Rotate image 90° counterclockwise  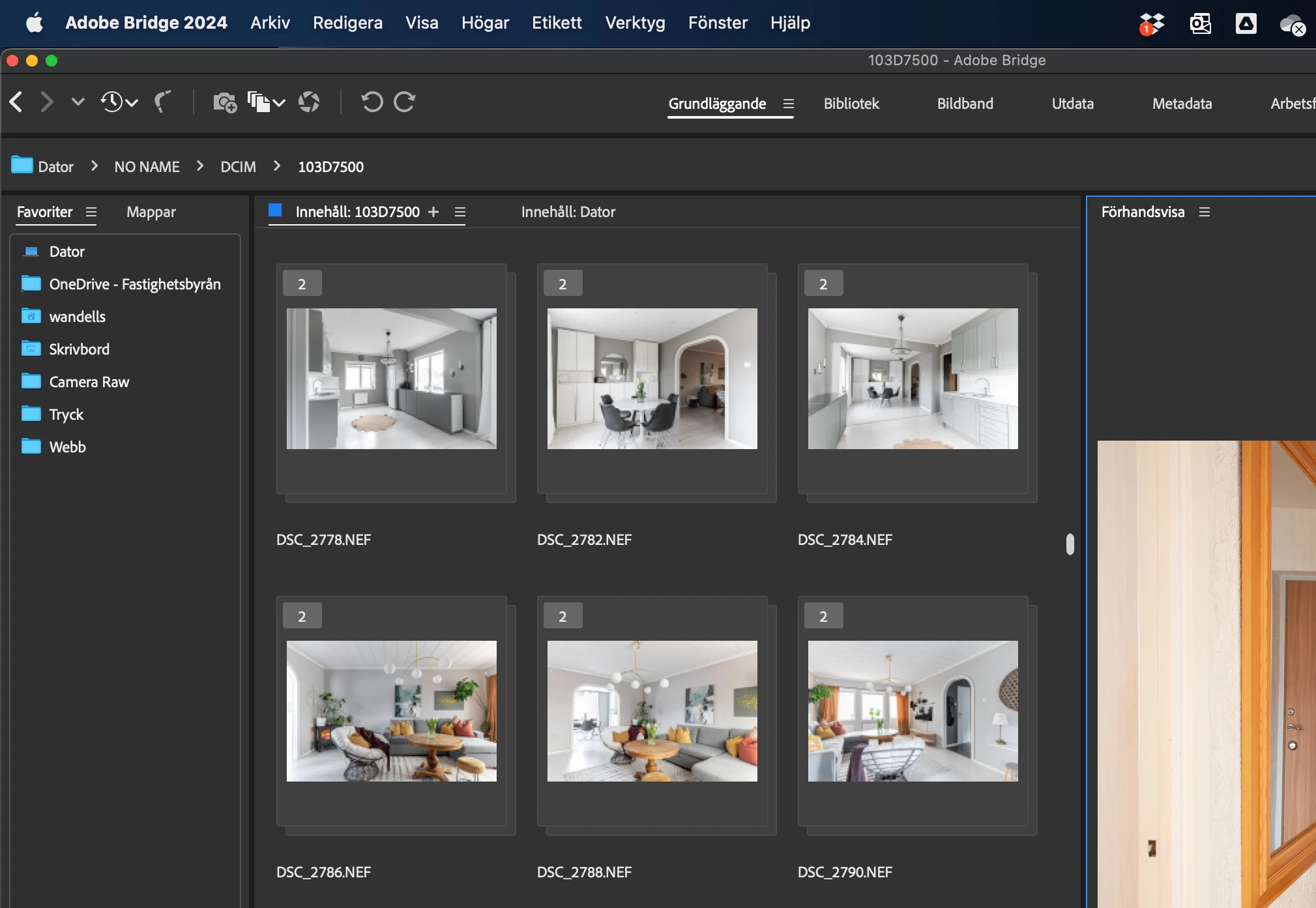372,102
